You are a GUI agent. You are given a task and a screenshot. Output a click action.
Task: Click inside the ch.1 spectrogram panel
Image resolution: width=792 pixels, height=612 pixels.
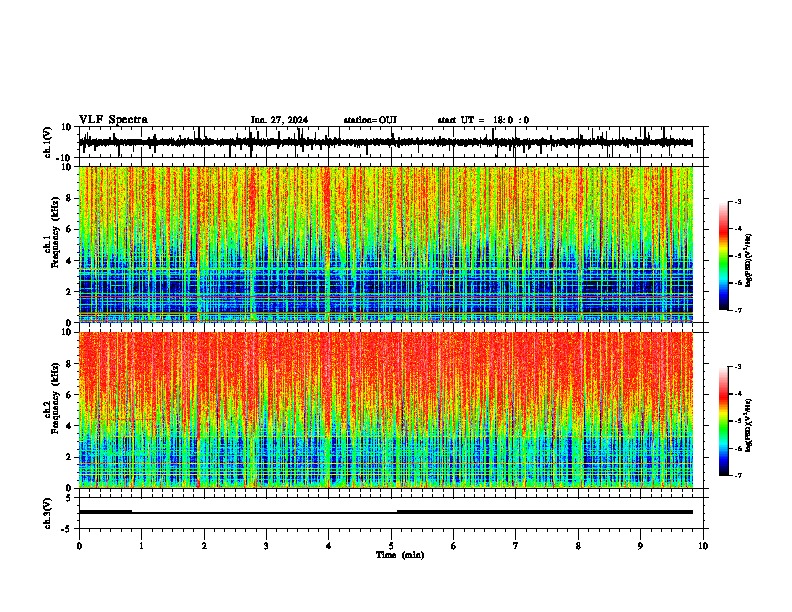point(386,244)
